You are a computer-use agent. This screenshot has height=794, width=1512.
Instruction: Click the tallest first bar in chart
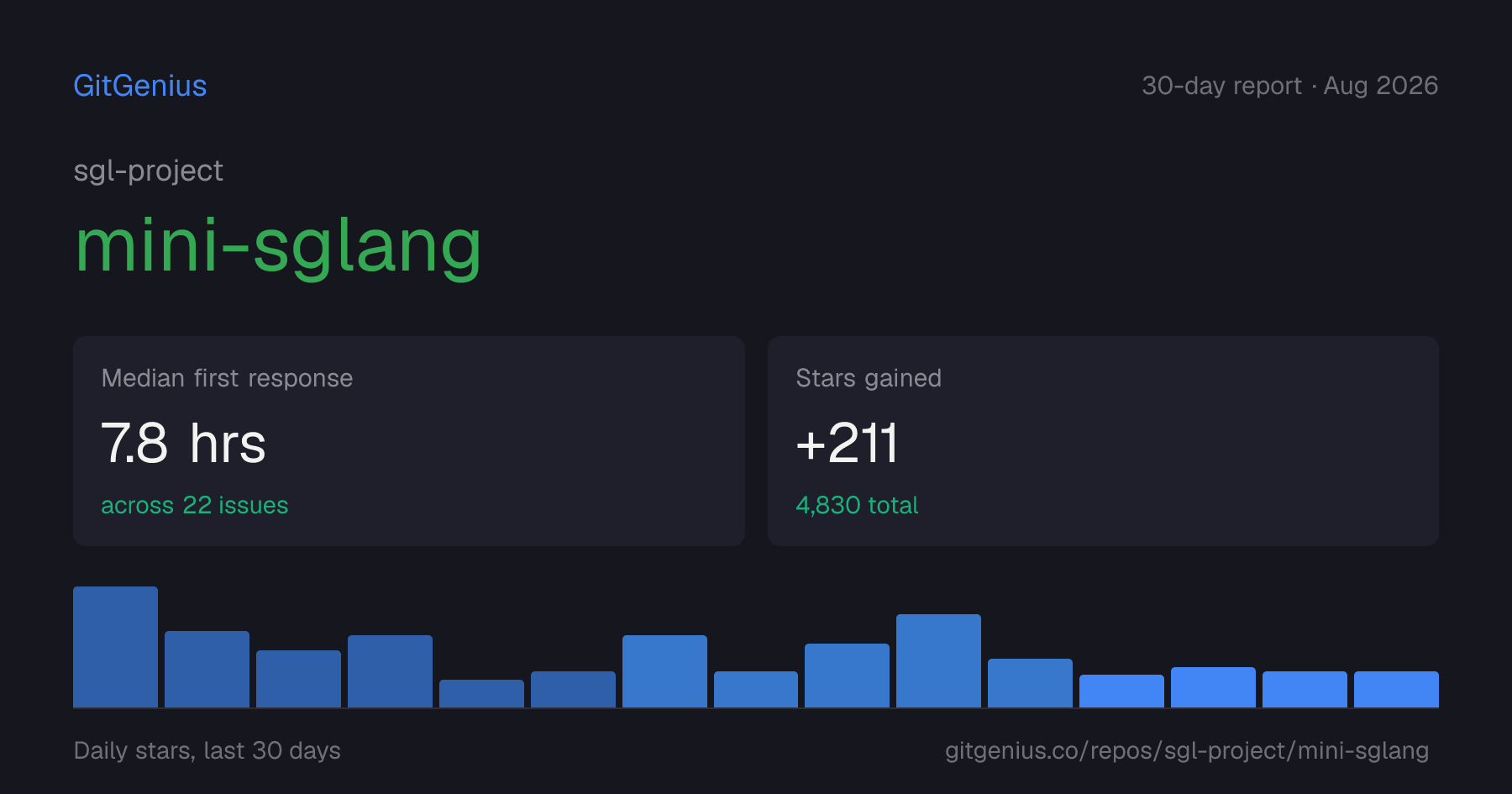[x=116, y=647]
